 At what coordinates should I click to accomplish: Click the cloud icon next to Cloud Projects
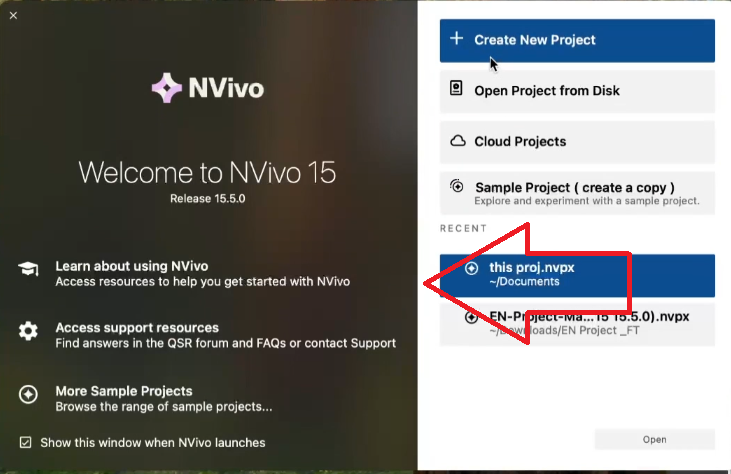(x=457, y=141)
